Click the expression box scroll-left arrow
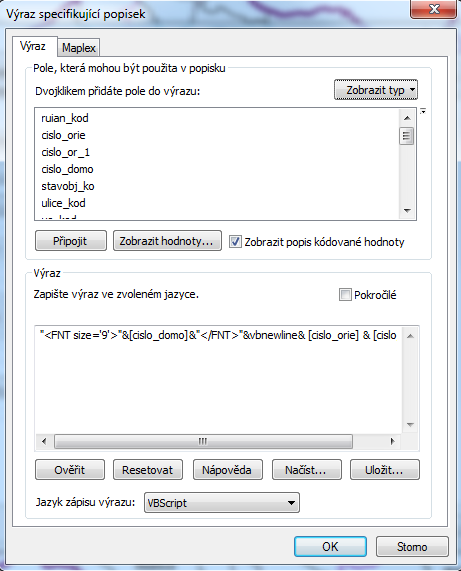This screenshot has height=571, width=461. click(44, 441)
